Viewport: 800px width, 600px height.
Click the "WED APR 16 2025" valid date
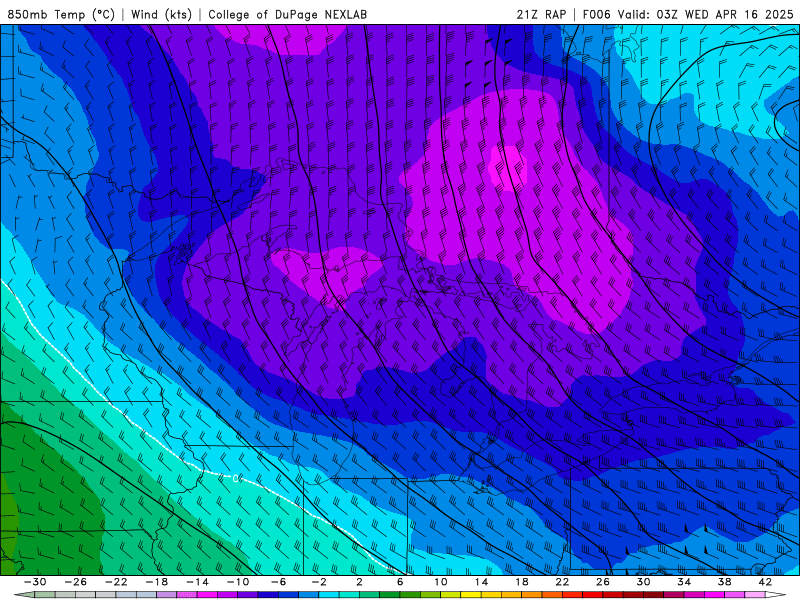[x=739, y=14]
